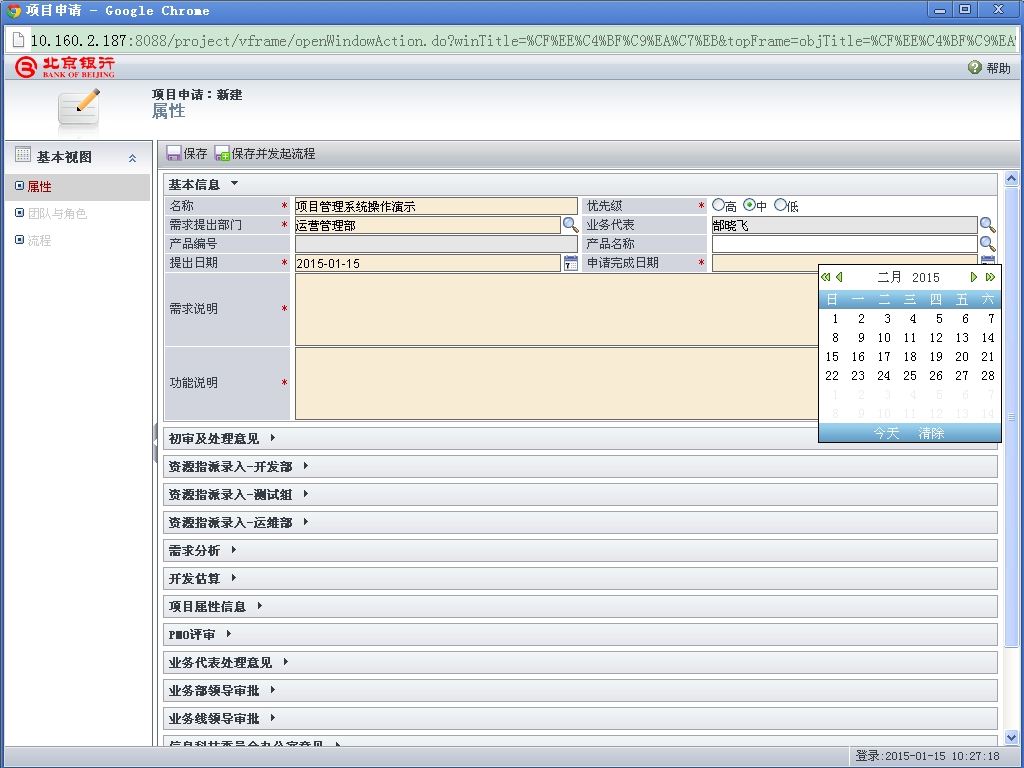The image size is (1024, 768).
Task: Open search lookup for 业务代表
Action: [x=987, y=225]
